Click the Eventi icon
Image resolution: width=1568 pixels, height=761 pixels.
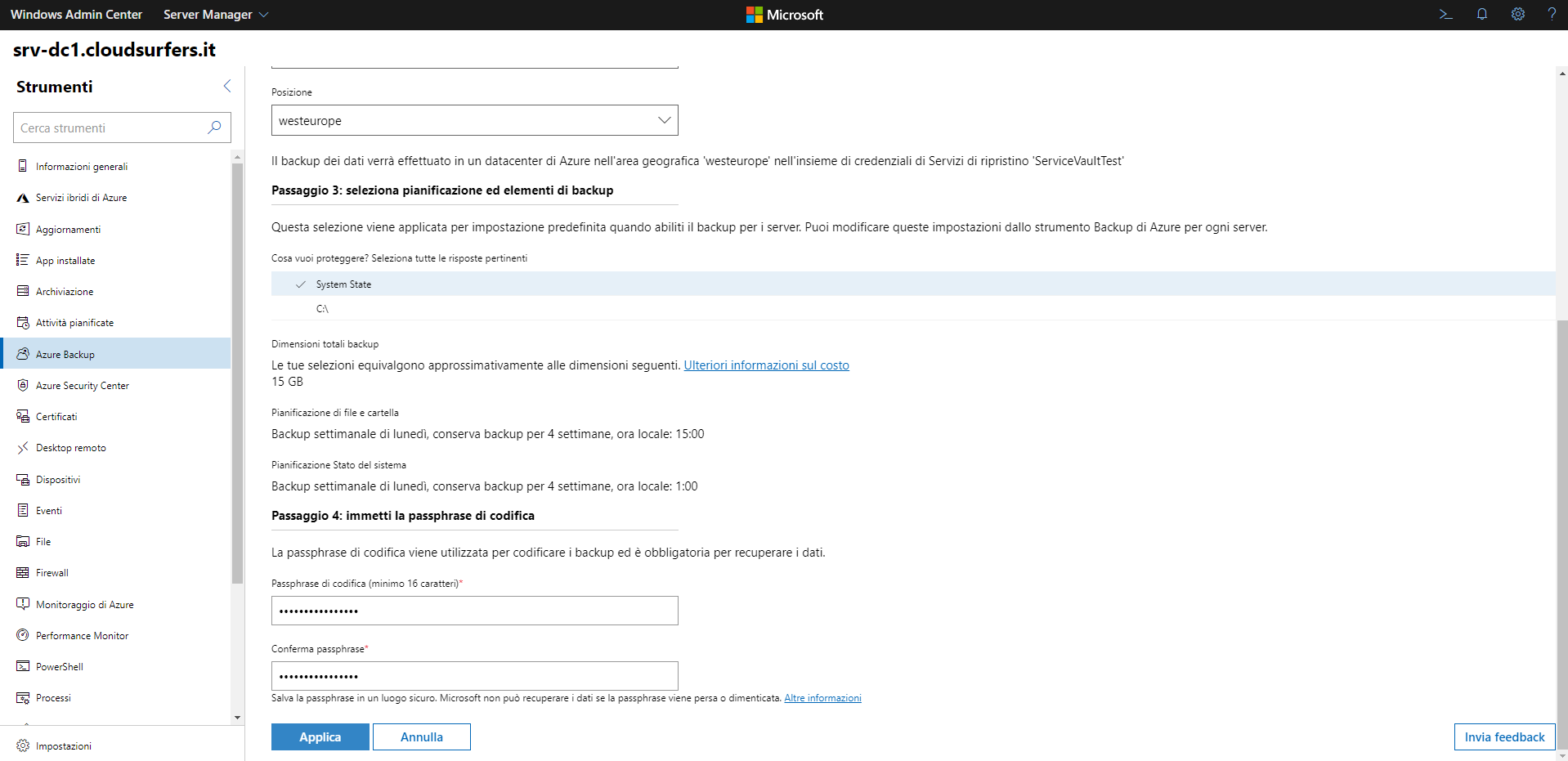[23, 510]
